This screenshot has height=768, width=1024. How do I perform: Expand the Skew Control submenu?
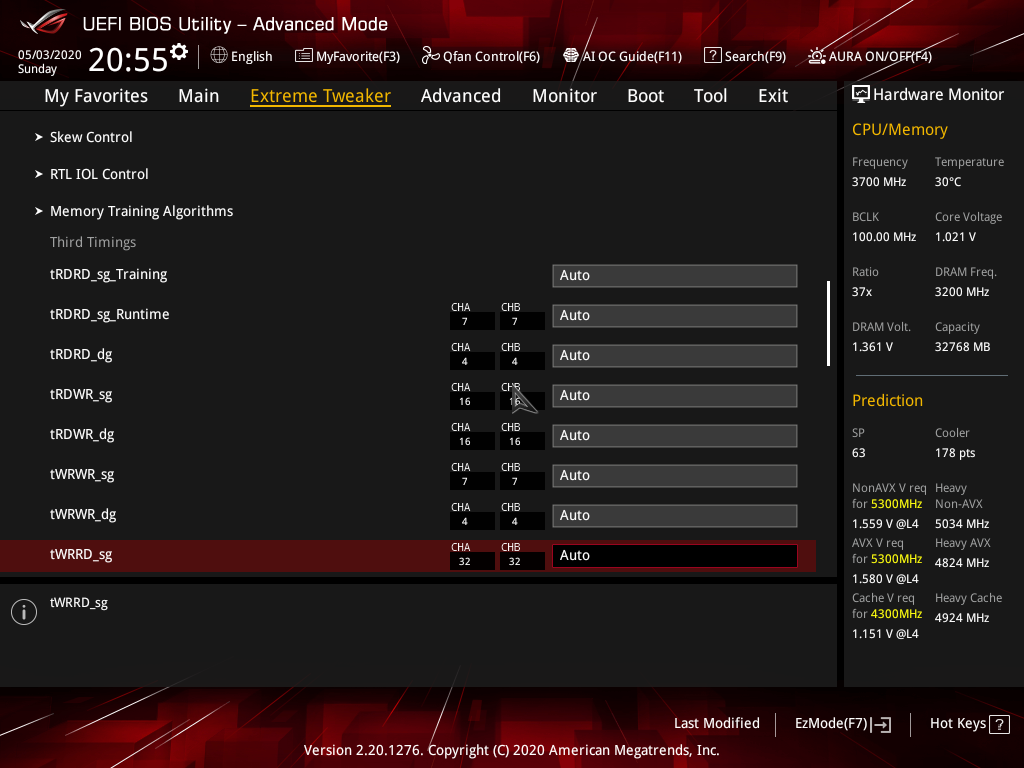tap(91, 137)
